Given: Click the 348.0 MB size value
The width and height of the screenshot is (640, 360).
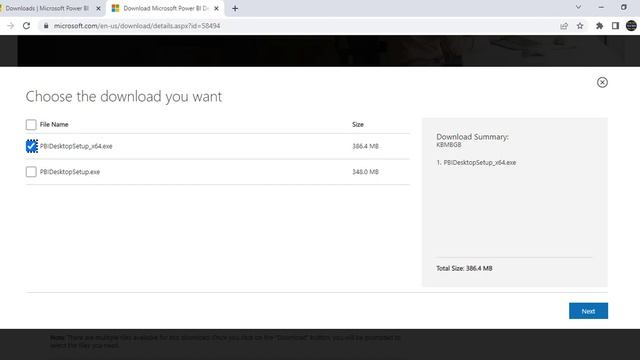Looking at the screenshot, I should point(365,172).
